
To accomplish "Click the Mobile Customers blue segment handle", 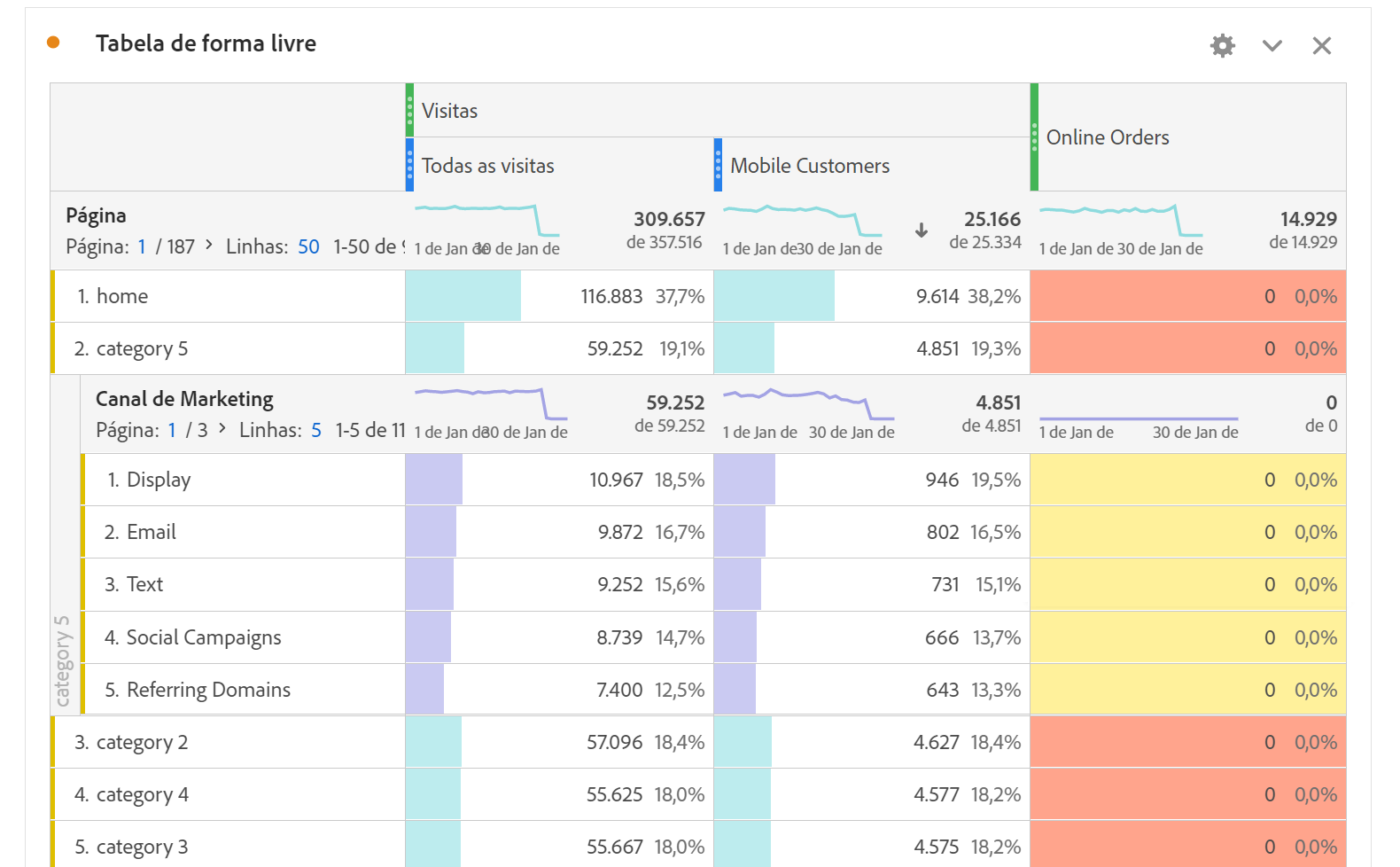I will tap(718, 165).
